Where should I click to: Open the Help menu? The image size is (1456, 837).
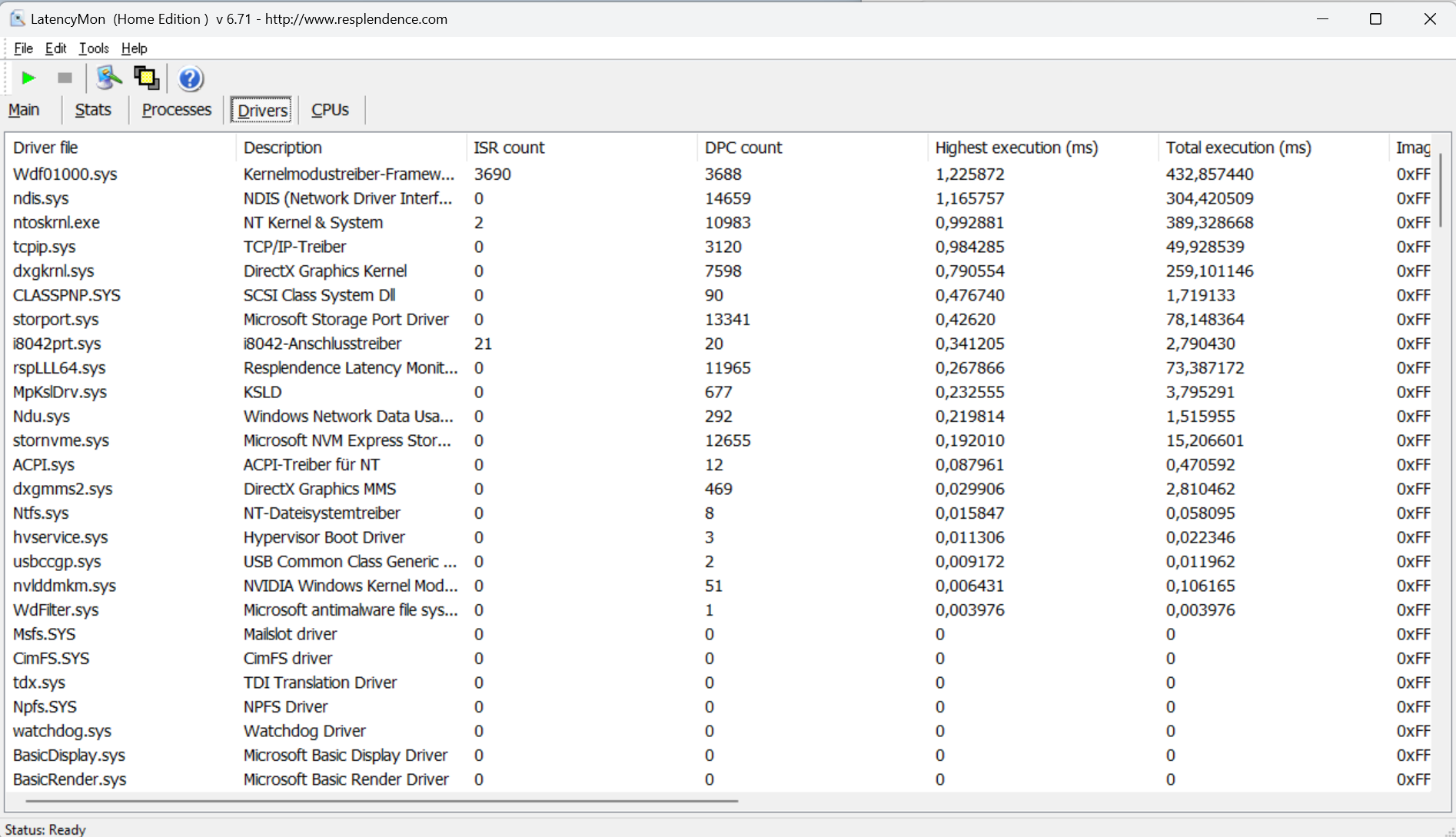(134, 48)
